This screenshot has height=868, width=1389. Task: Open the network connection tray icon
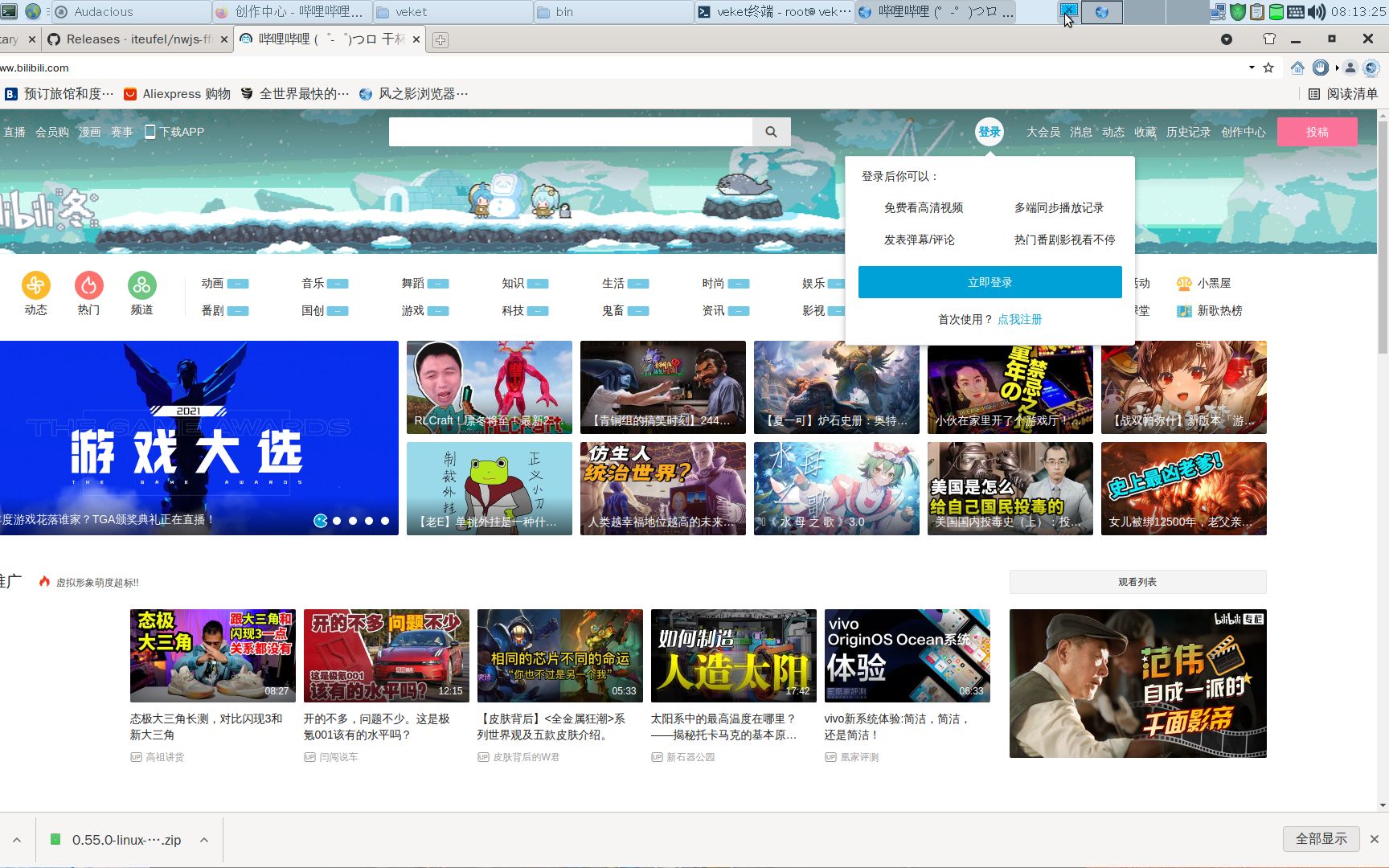pyautogui.click(x=1218, y=11)
